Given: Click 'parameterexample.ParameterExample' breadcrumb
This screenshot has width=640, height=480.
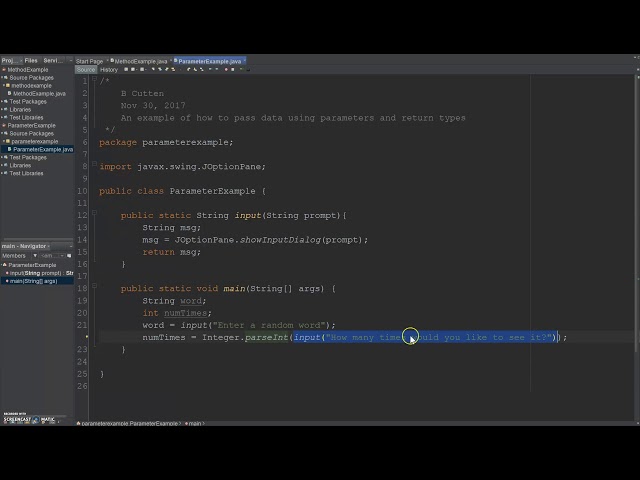Looking at the screenshot, I should (130, 423).
